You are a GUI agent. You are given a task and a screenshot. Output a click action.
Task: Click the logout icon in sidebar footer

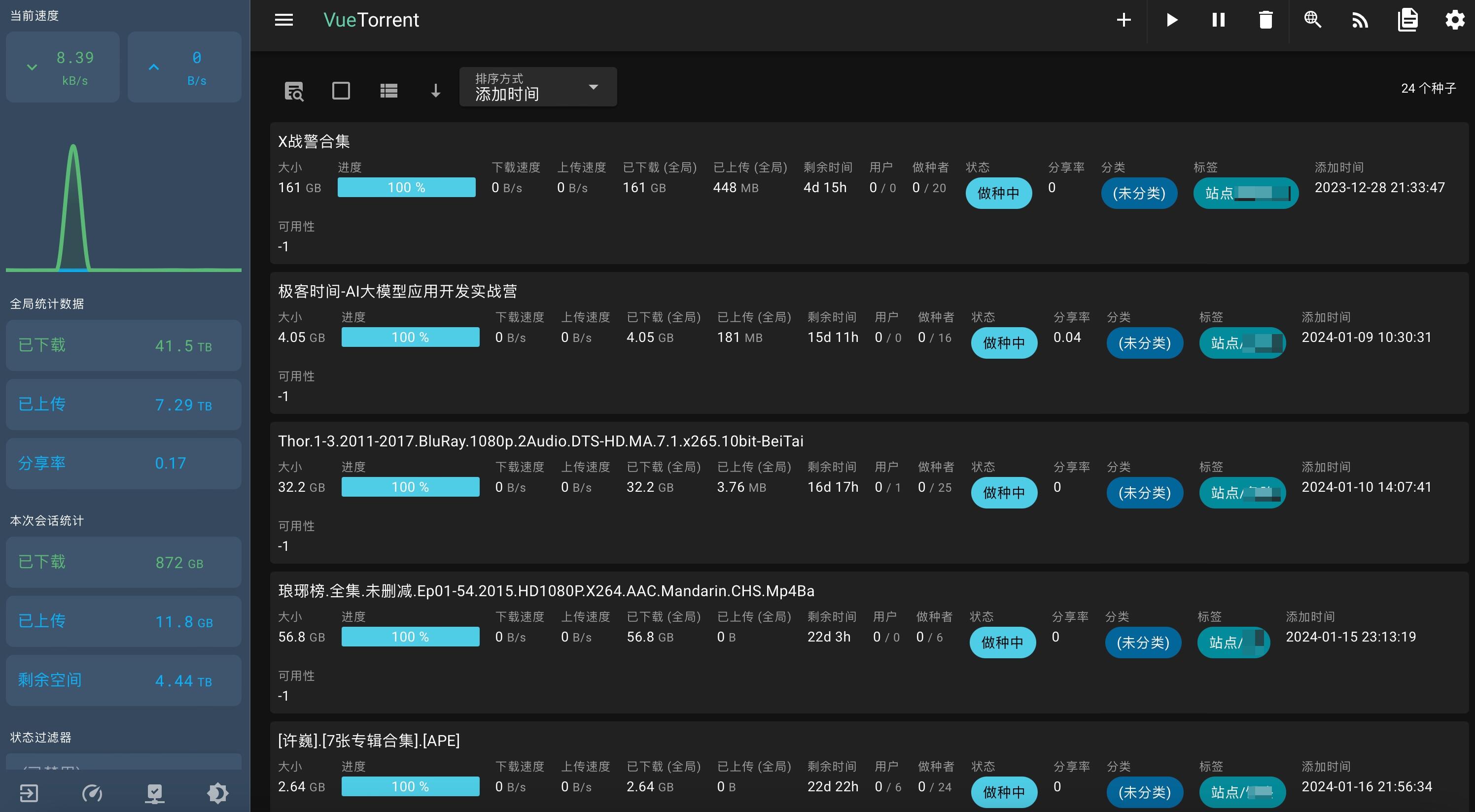coord(29,793)
